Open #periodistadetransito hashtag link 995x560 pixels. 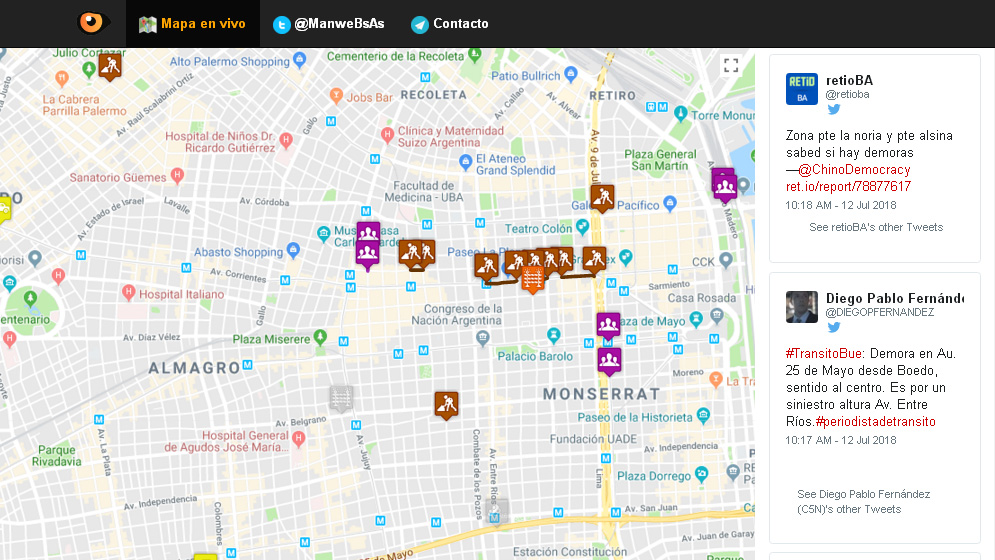pyautogui.click(x=876, y=422)
